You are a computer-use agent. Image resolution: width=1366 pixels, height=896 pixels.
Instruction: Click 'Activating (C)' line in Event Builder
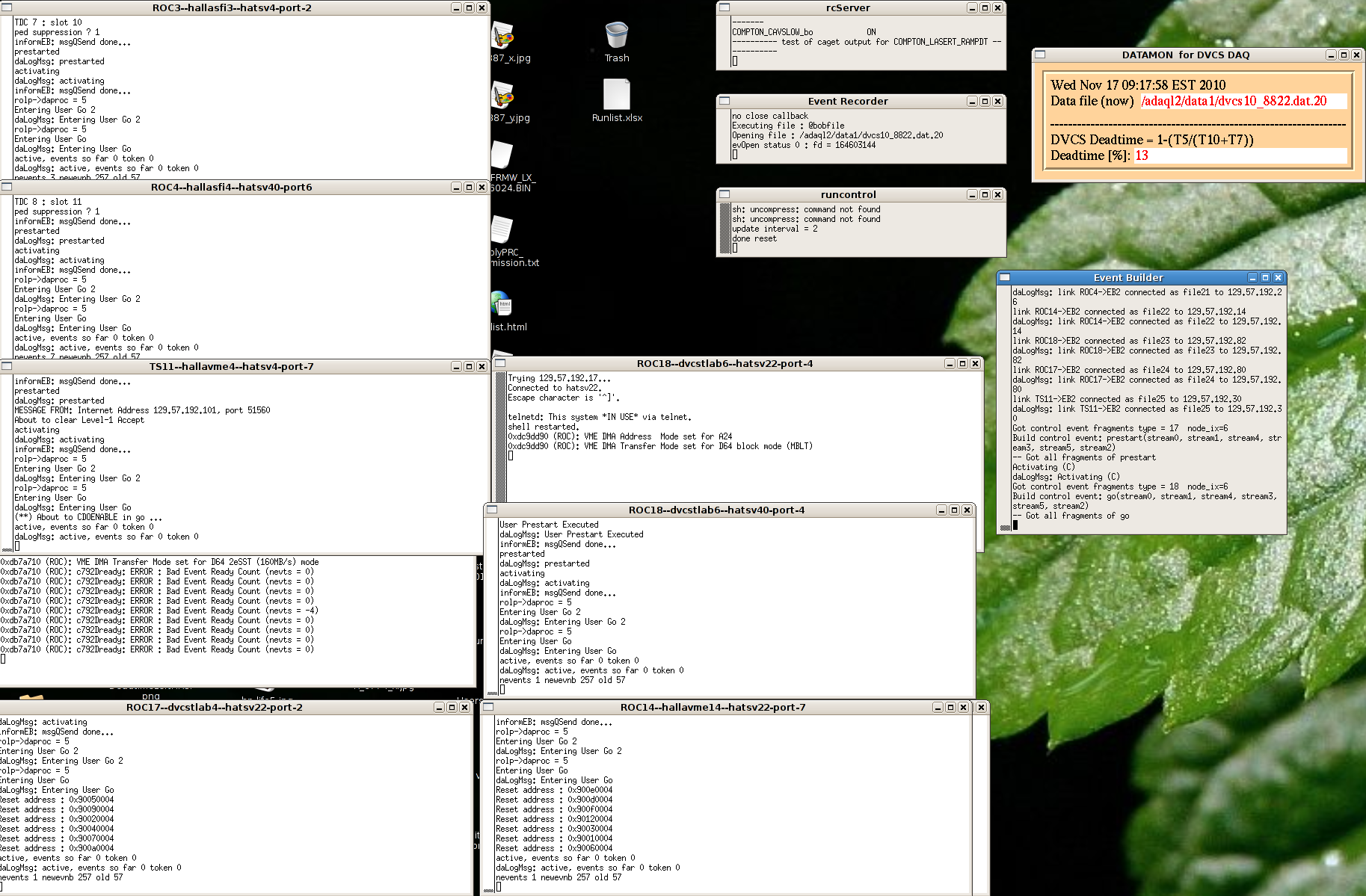coord(1044,467)
